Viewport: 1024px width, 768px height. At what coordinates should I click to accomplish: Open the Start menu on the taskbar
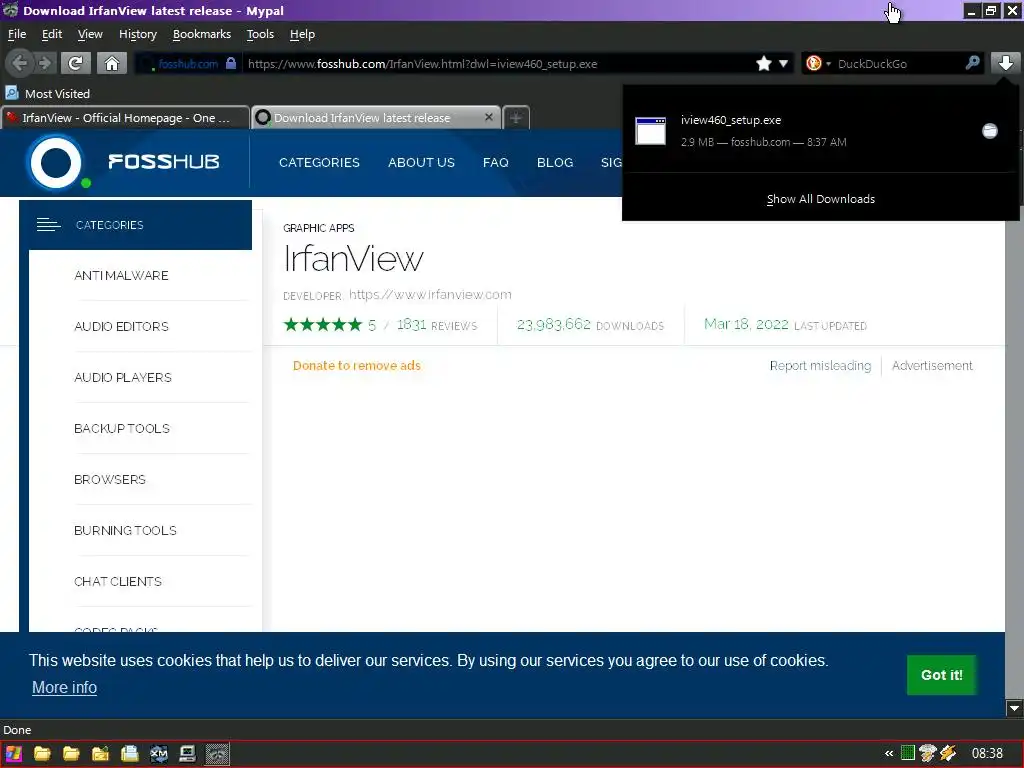(x=14, y=754)
